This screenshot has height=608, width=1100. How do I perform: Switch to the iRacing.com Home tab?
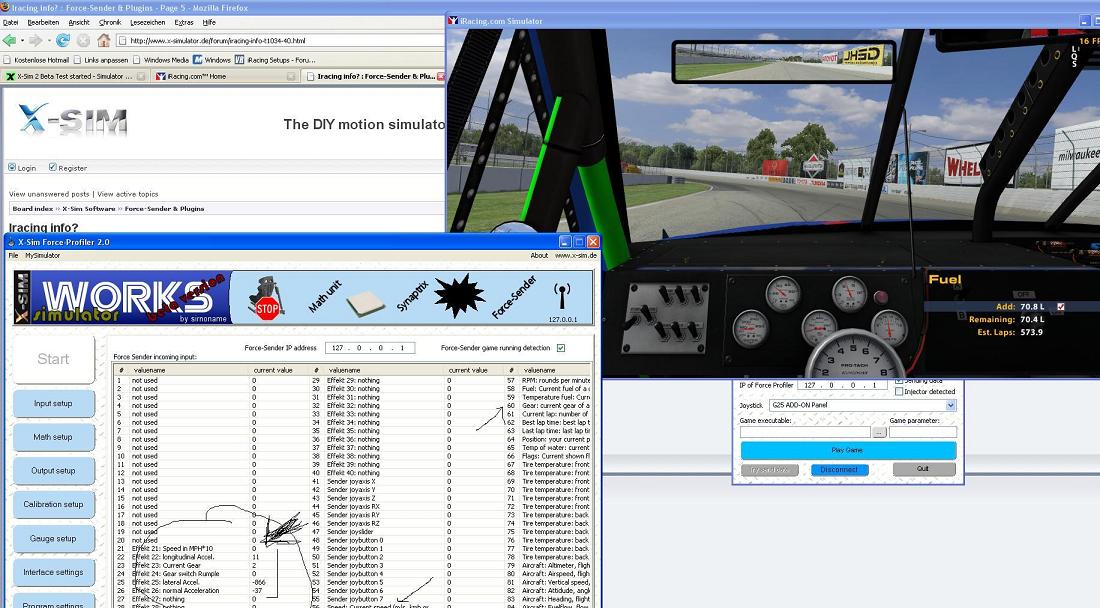coord(224,76)
